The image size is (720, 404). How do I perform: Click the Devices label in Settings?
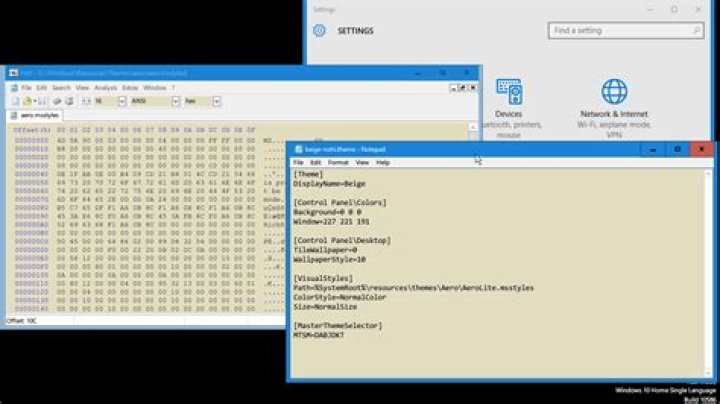point(509,114)
